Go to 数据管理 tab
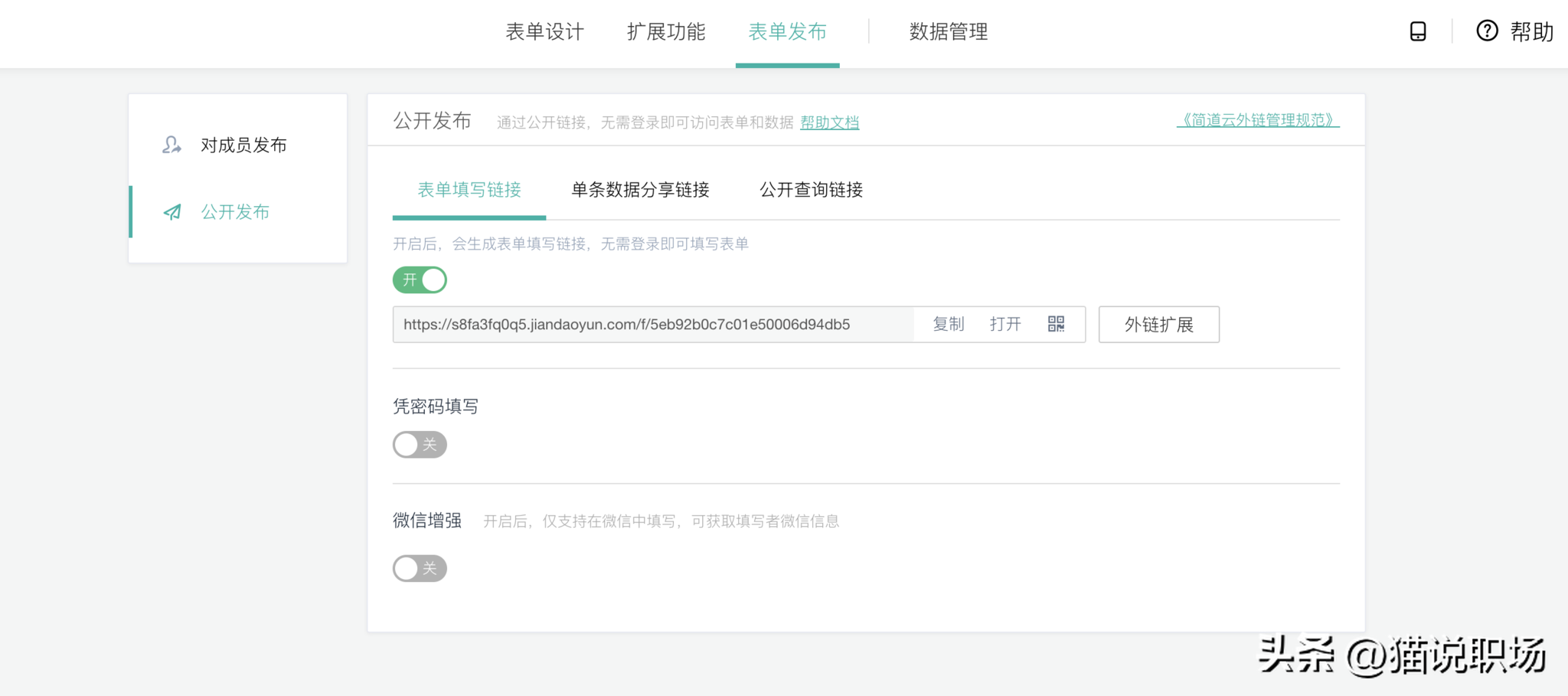This screenshot has height=696, width=1568. (949, 31)
